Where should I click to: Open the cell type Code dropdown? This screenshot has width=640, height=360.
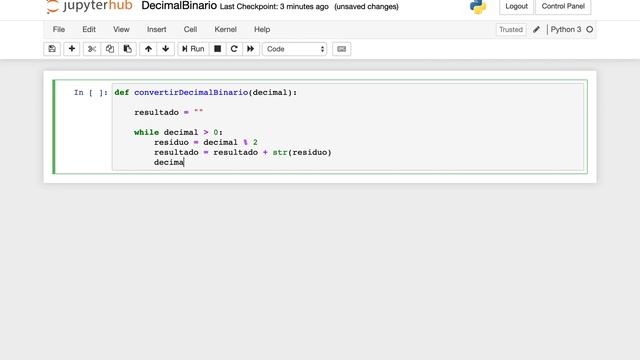pyautogui.click(x=295, y=49)
